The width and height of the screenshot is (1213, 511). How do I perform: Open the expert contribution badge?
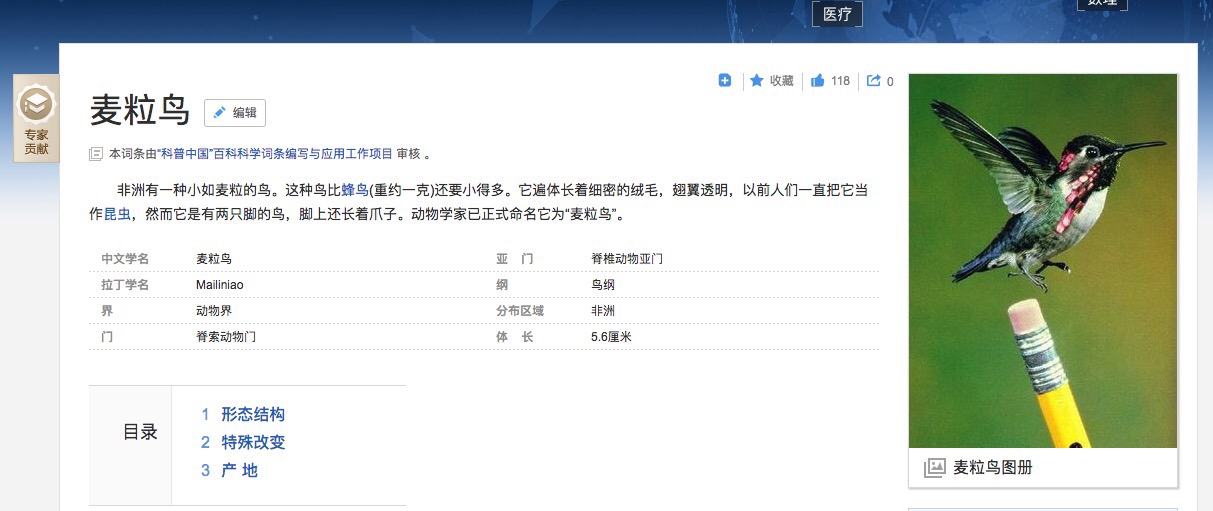pos(37,118)
